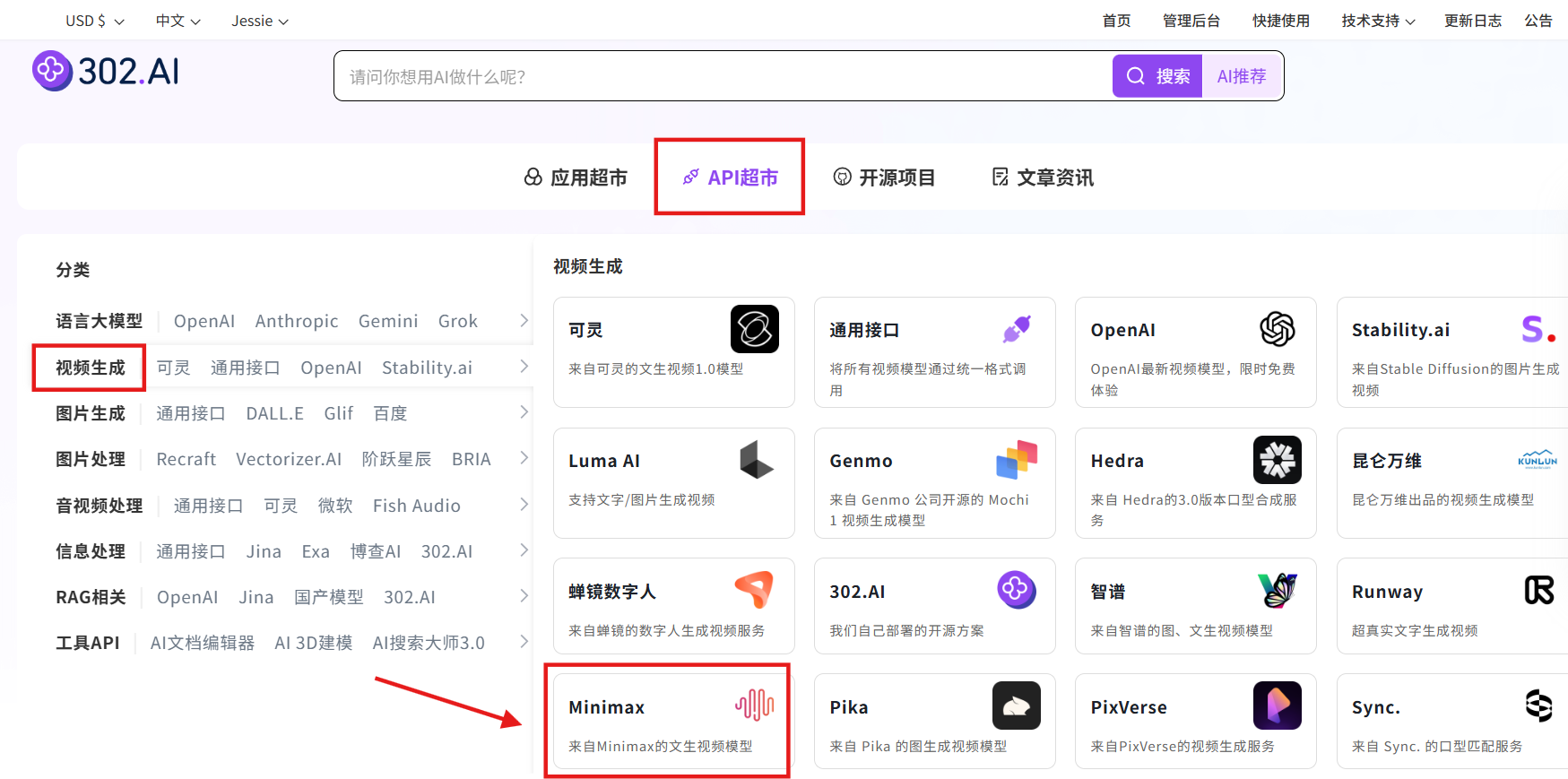
Task: Open 公告 in top navigation
Action: pos(1538,21)
